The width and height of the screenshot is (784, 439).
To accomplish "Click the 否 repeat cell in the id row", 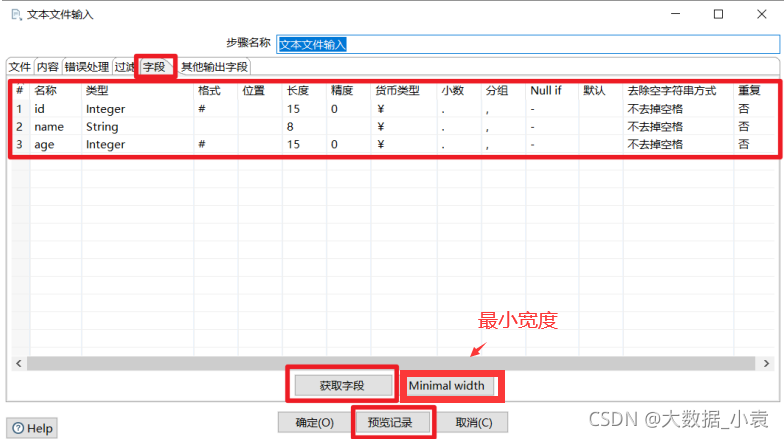I will (x=754, y=108).
